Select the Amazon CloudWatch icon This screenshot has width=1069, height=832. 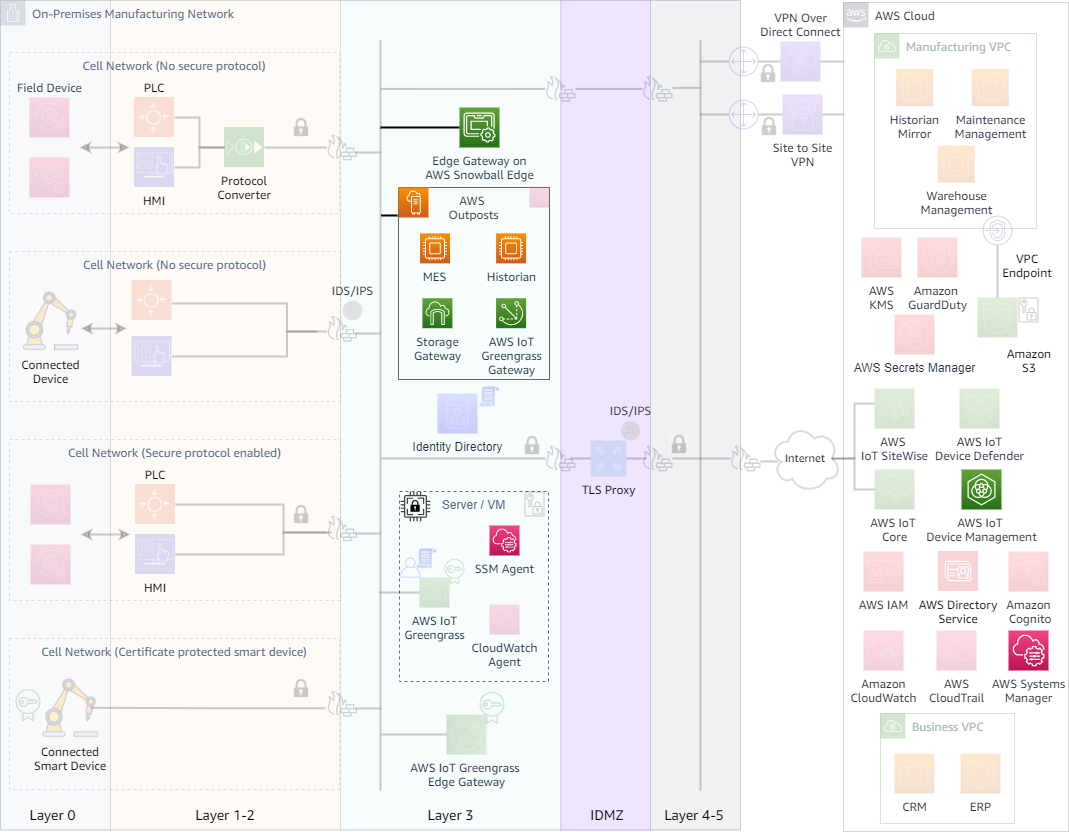coord(884,651)
